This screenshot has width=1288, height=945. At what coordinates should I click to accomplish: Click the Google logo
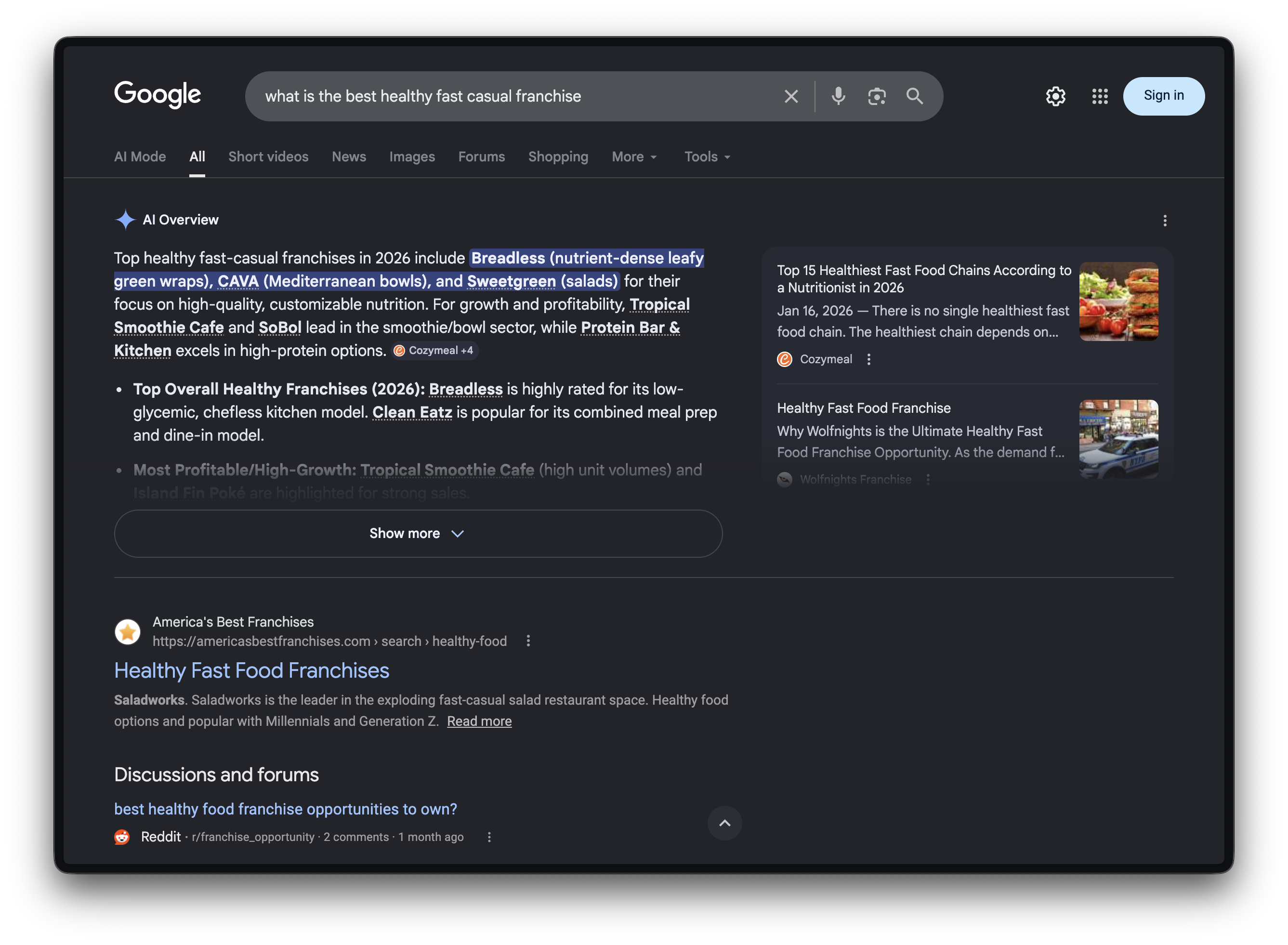[158, 95]
